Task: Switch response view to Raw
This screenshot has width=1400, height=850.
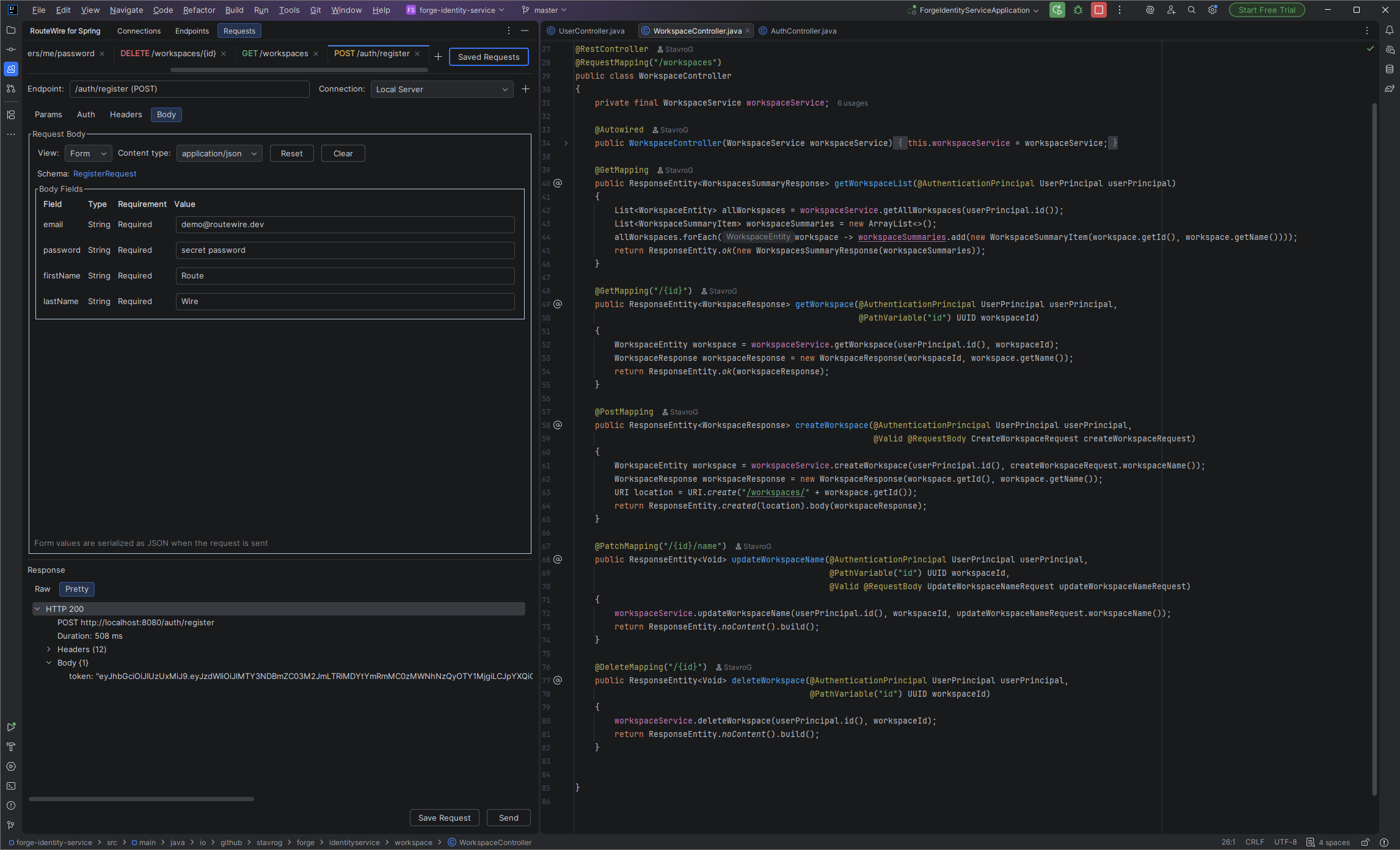Action: click(43, 589)
